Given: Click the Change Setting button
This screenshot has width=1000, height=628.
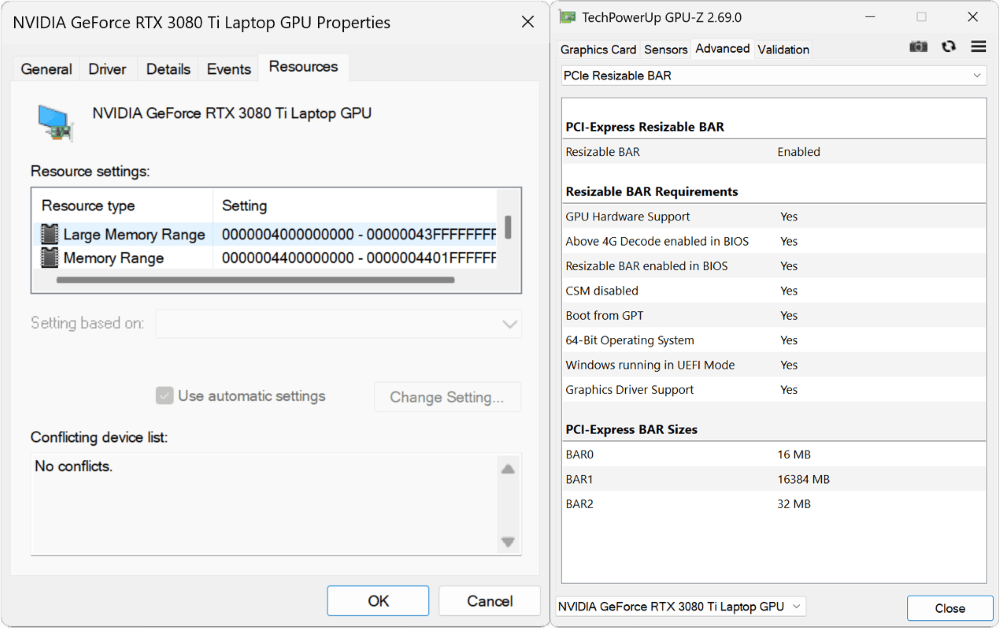Looking at the screenshot, I should pos(447,397).
